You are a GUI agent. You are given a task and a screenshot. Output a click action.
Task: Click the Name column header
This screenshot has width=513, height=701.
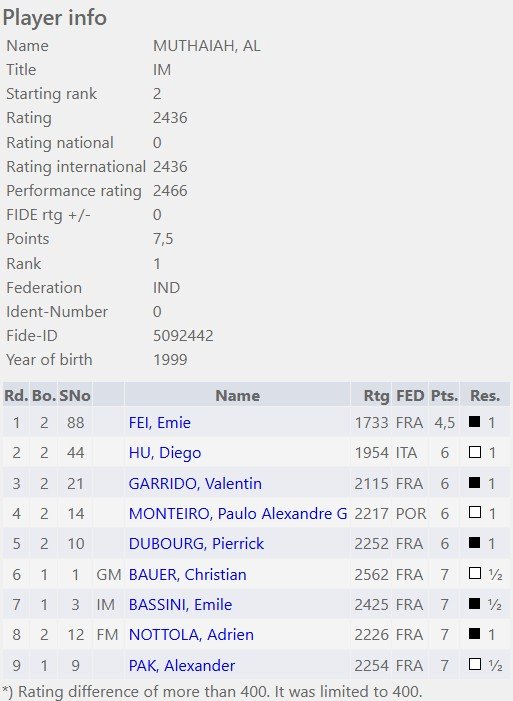pyautogui.click(x=237, y=395)
